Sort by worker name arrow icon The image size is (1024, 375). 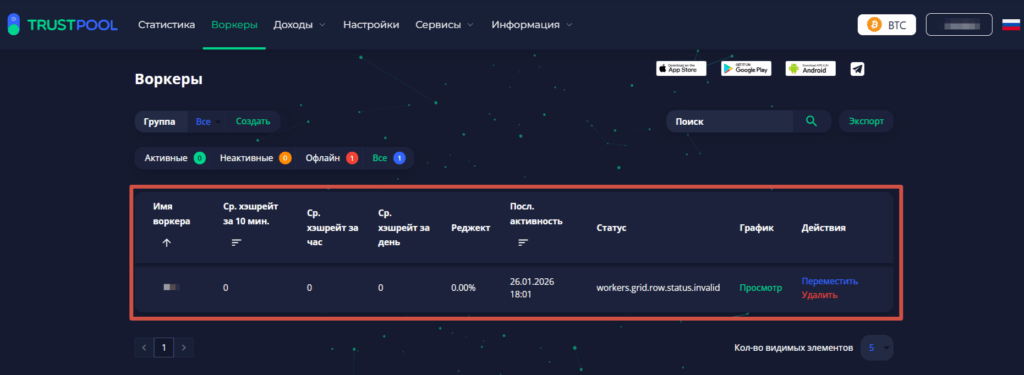coord(166,242)
